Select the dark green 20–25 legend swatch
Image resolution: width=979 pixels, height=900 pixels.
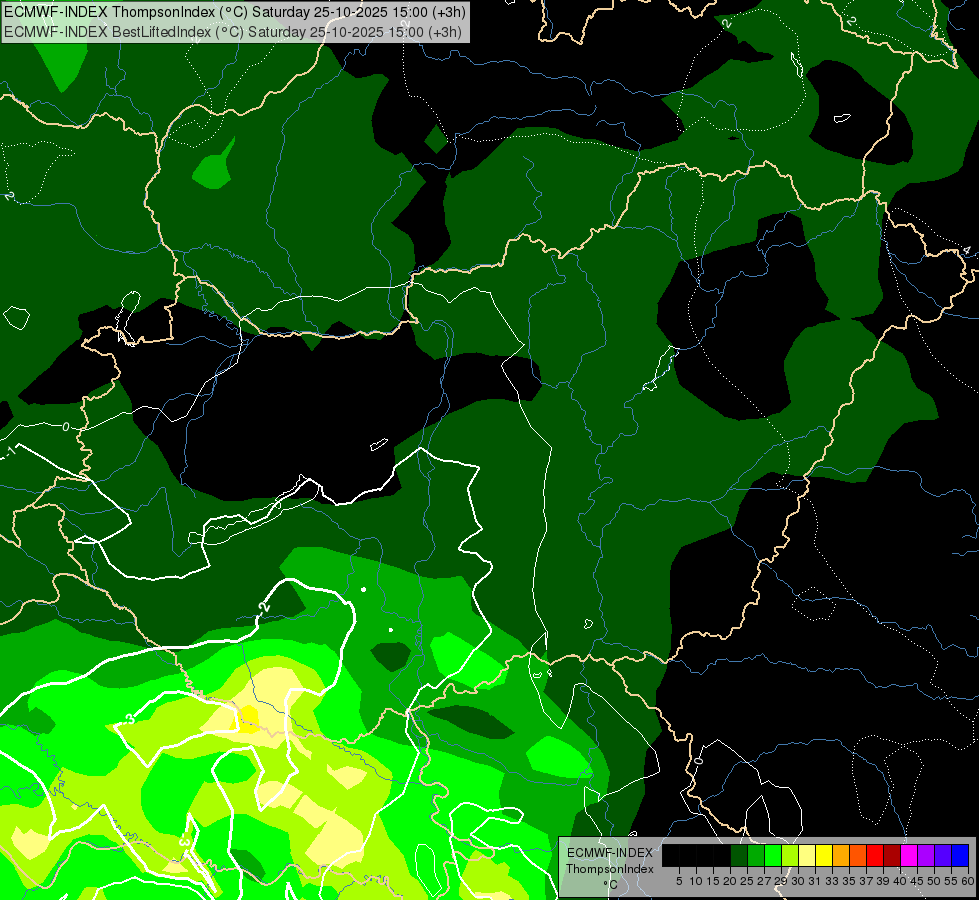point(739,855)
